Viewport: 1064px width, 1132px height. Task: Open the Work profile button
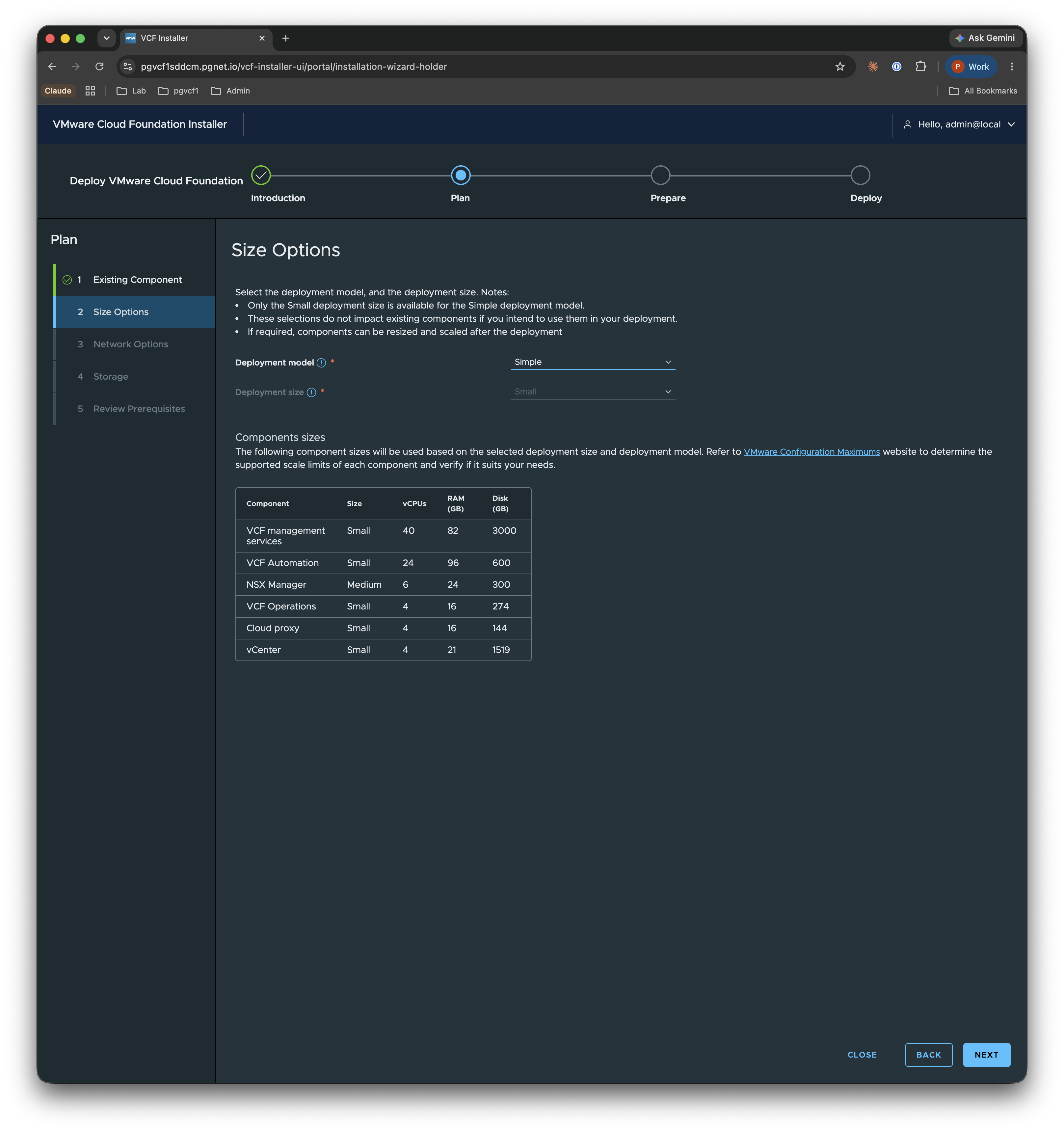tap(971, 67)
